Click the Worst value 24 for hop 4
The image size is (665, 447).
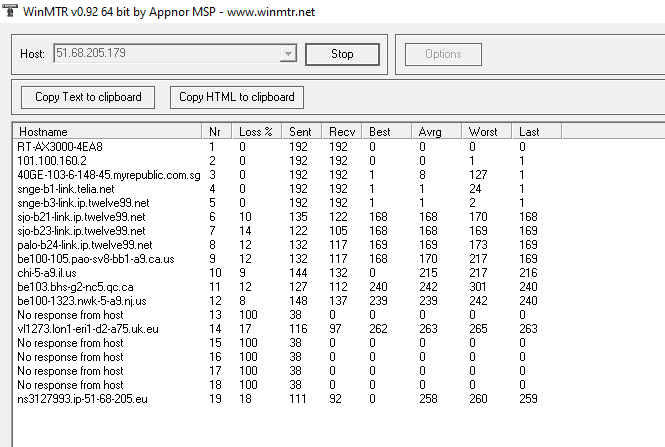pos(475,189)
